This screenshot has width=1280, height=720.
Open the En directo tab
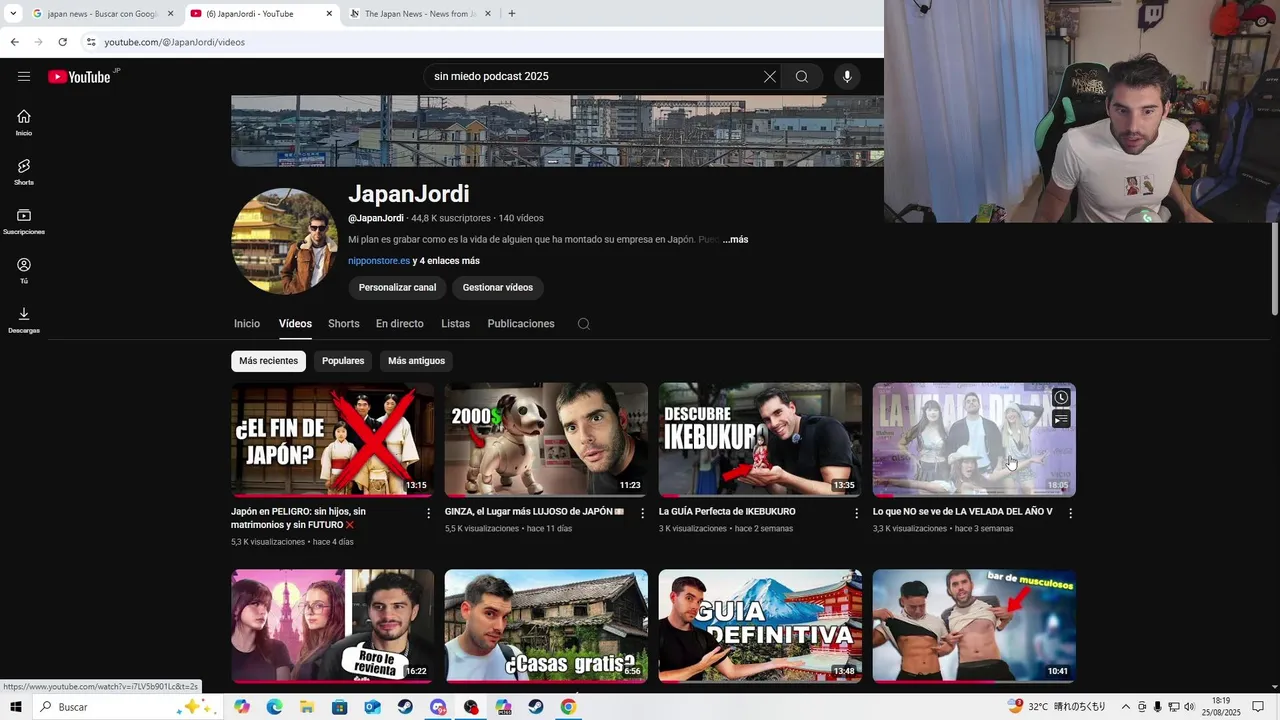pyautogui.click(x=400, y=324)
